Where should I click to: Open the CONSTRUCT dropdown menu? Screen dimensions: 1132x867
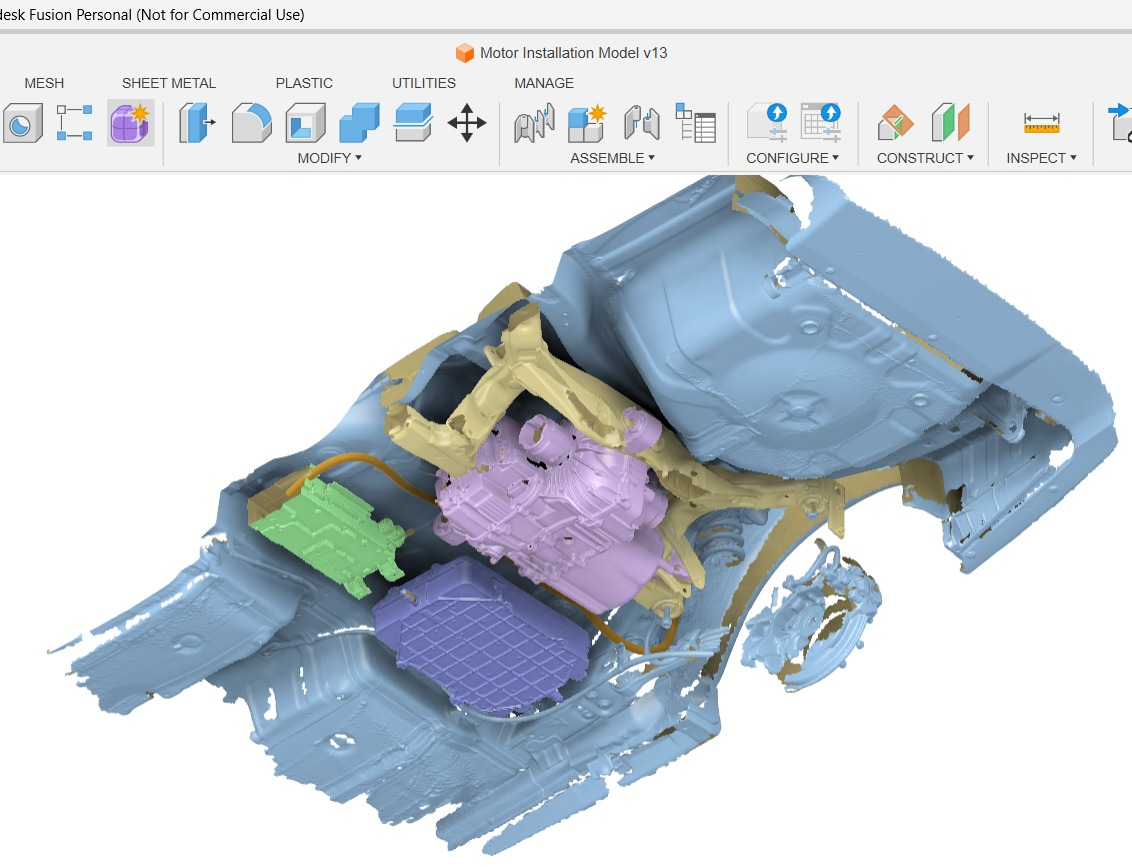(925, 158)
